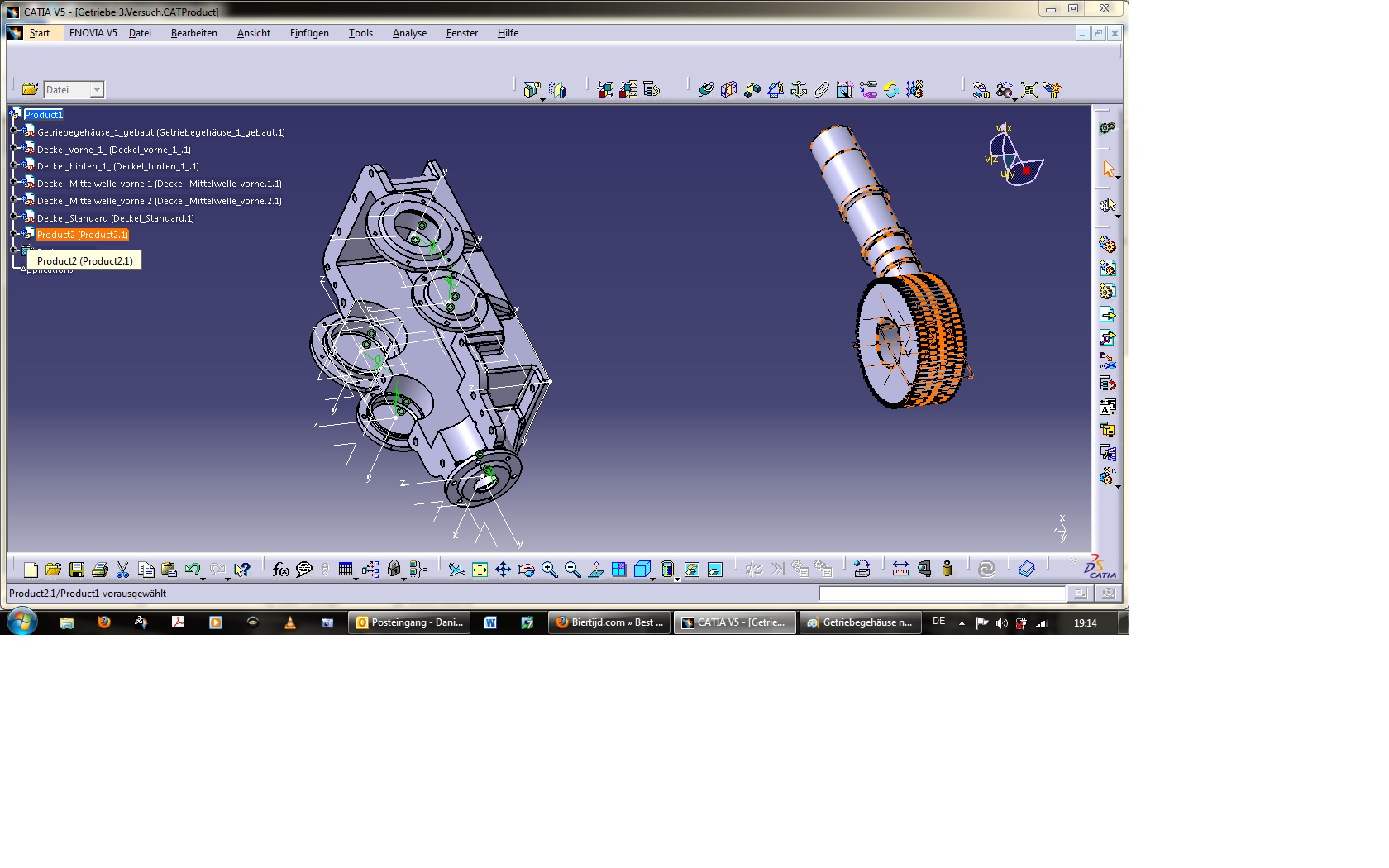Image resolution: width=1389 pixels, height=868 pixels.
Task: Click the Zoom In magnifier
Action: pyautogui.click(x=550, y=570)
